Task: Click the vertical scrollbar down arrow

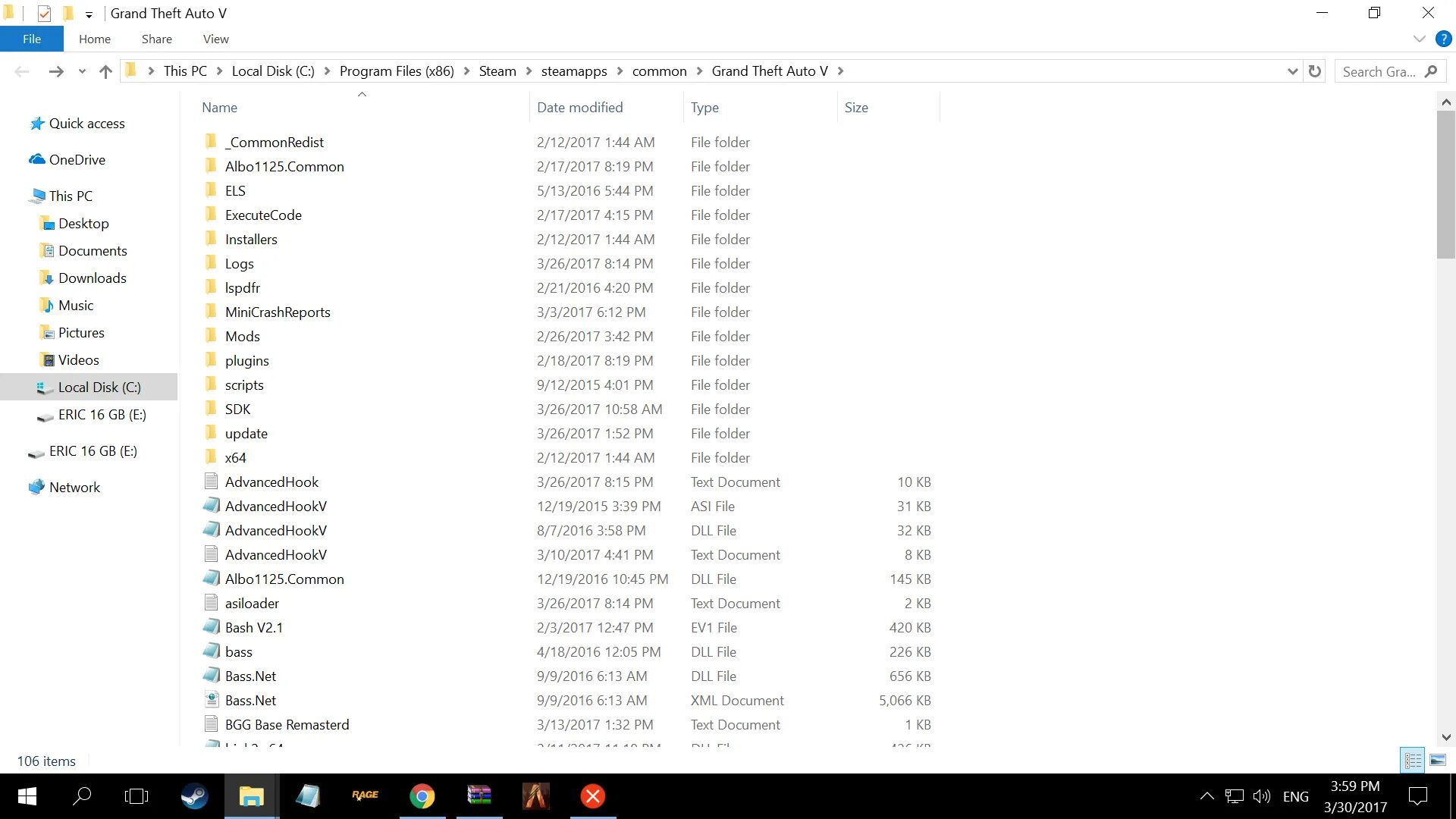Action: (x=1445, y=737)
